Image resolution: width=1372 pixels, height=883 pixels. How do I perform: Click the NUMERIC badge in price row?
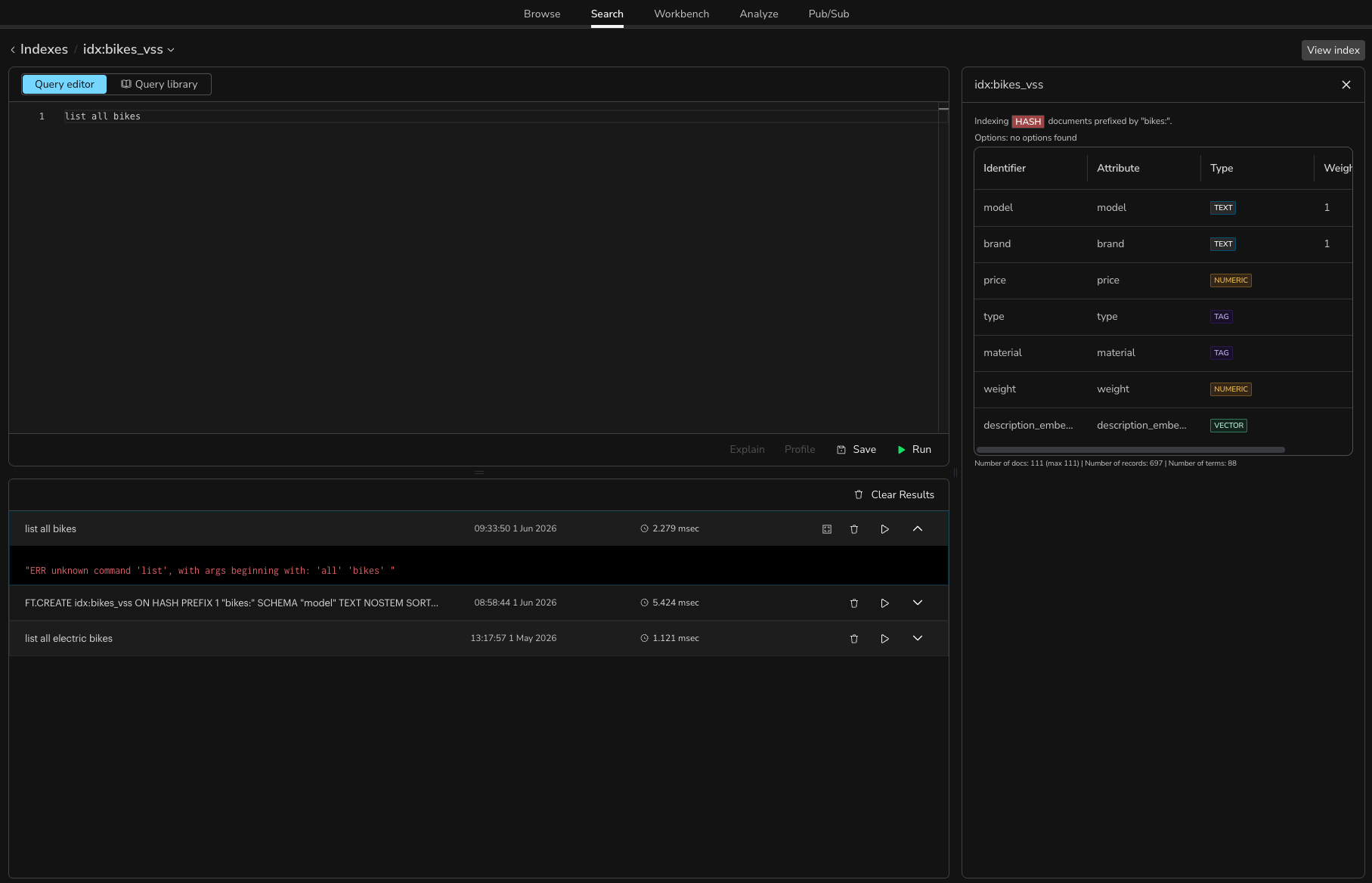(1231, 280)
